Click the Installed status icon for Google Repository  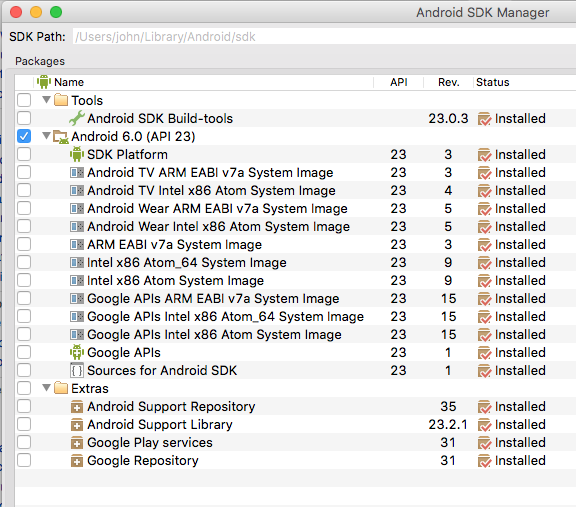coord(485,461)
